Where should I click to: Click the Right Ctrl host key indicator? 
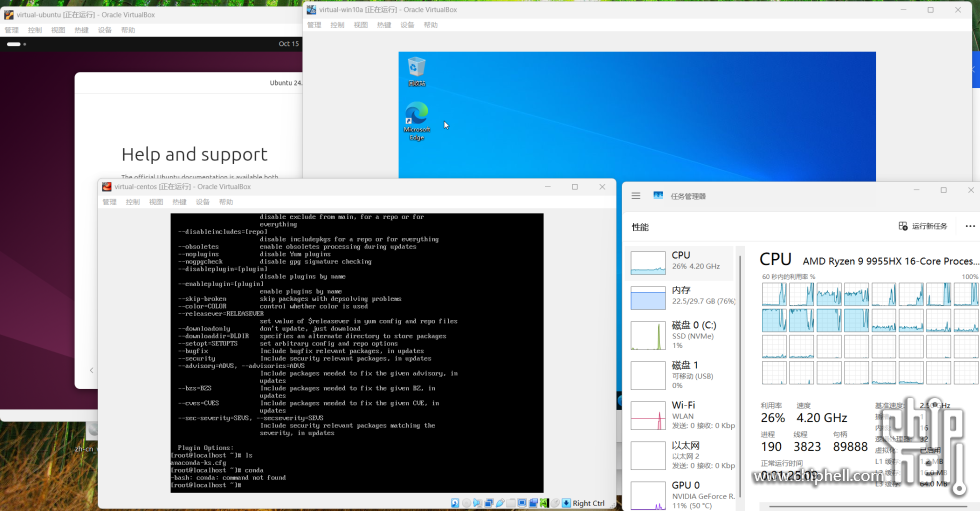pos(587,503)
